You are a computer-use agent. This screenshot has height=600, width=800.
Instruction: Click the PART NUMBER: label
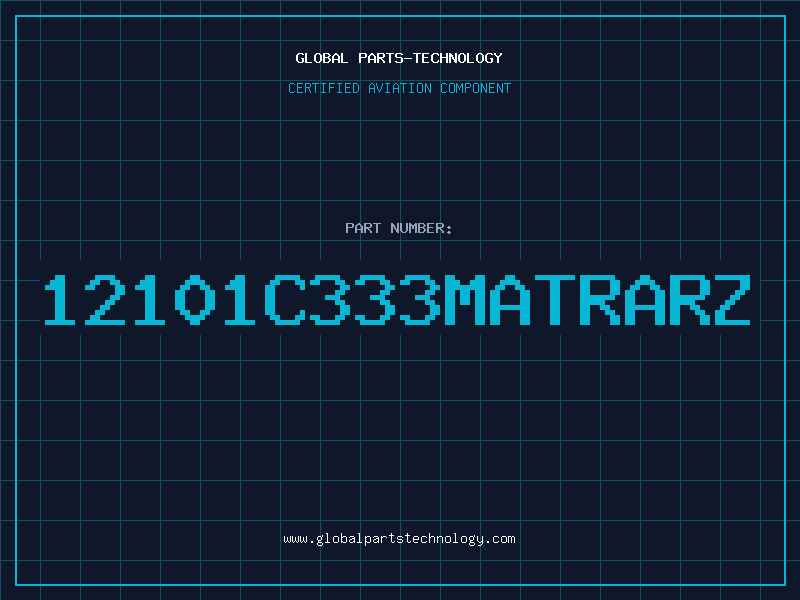pos(399,228)
